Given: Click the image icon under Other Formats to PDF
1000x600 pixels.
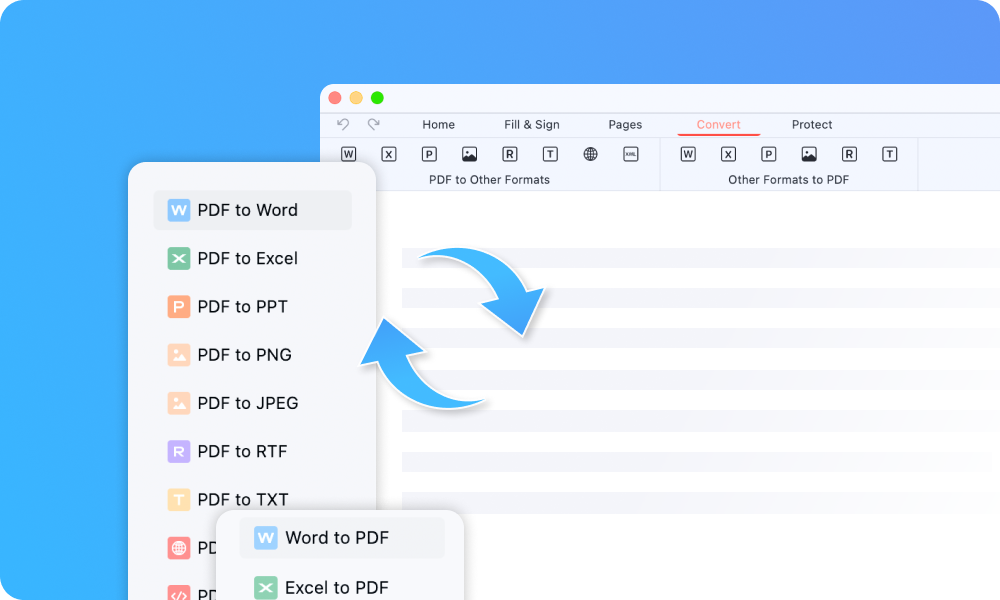Looking at the screenshot, I should click(809, 154).
